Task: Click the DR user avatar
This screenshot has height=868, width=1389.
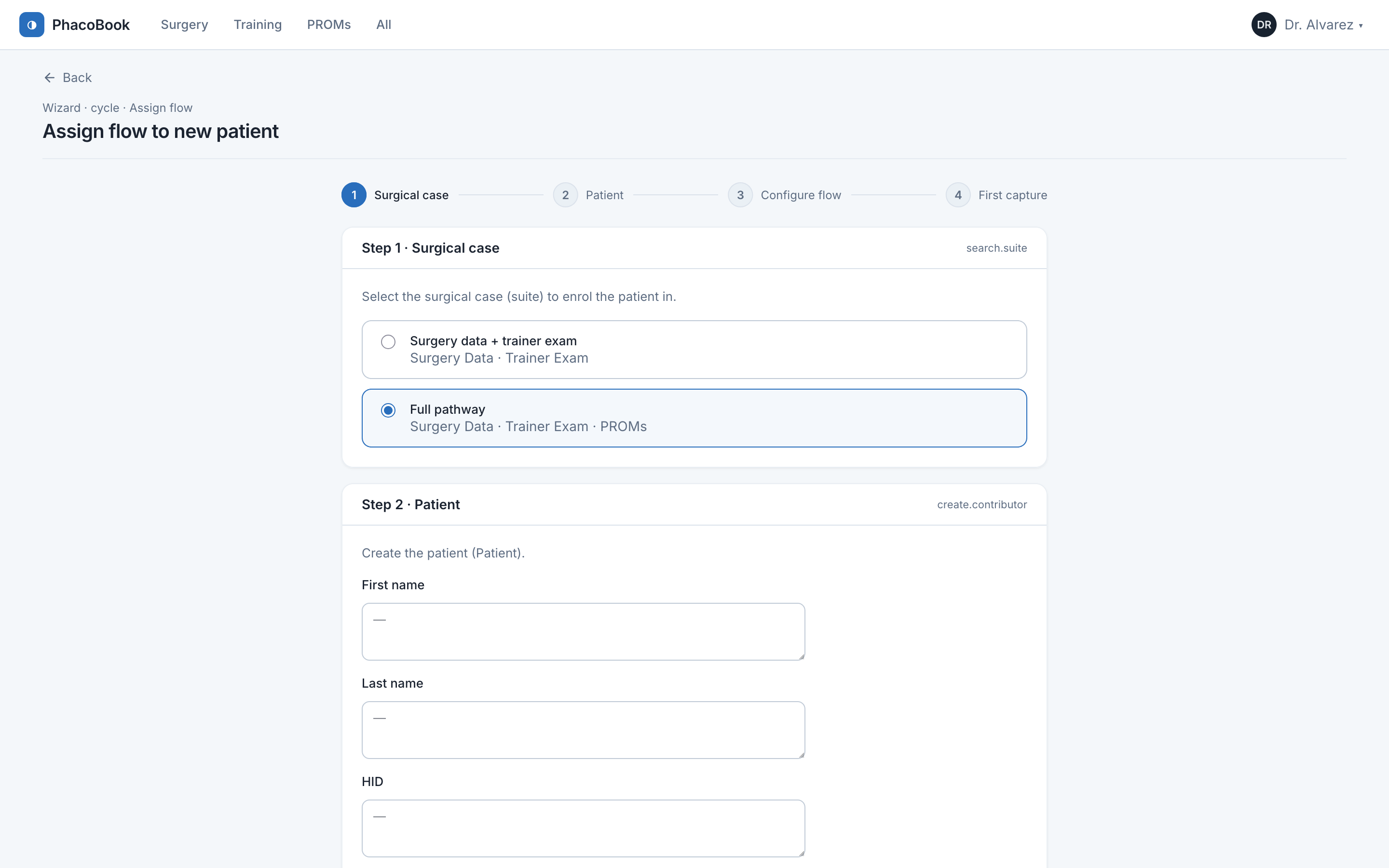Action: (x=1263, y=25)
